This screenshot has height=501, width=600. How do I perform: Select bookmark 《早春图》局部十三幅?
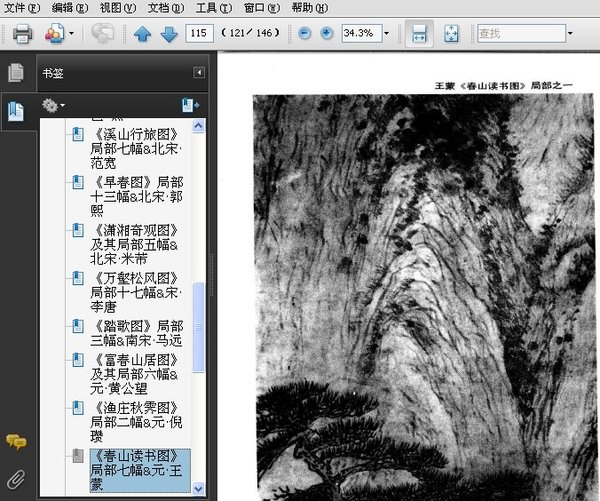click(137, 196)
